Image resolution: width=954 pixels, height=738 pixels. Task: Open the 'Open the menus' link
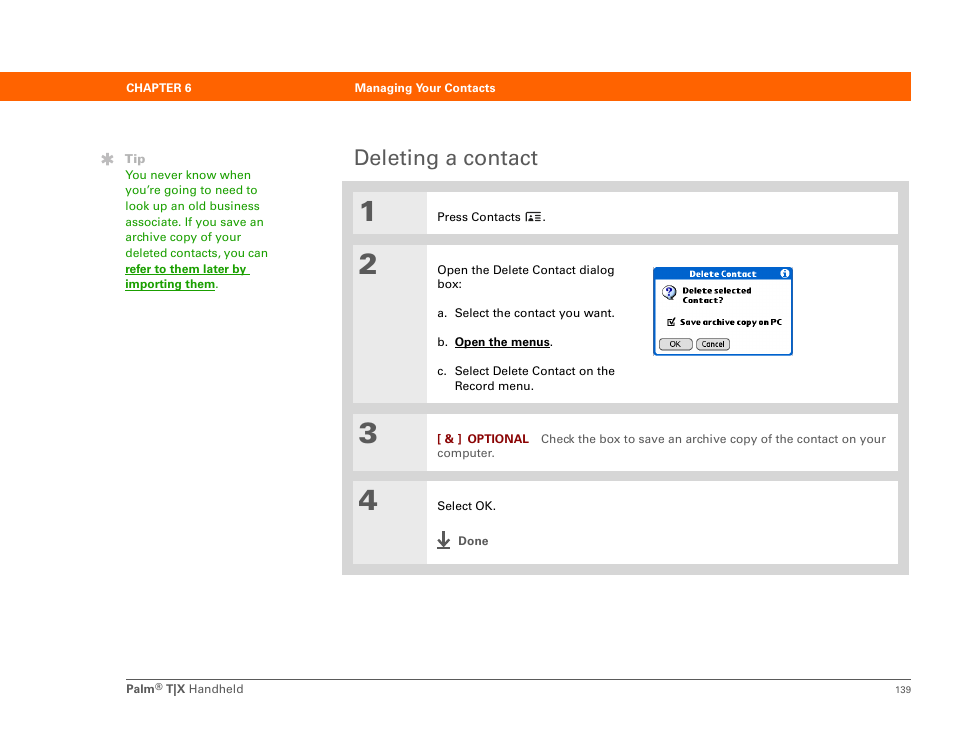pyautogui.click(x=502, y=342)
